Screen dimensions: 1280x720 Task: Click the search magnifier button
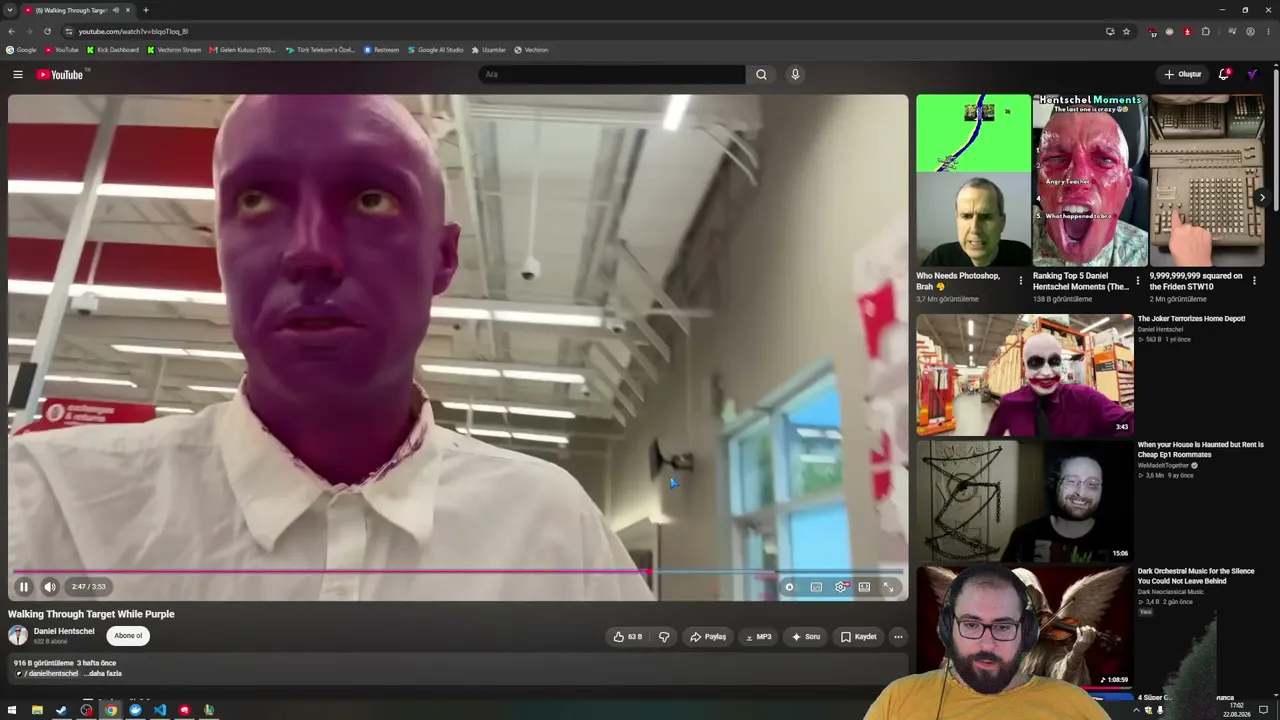(x=761, y=74)
